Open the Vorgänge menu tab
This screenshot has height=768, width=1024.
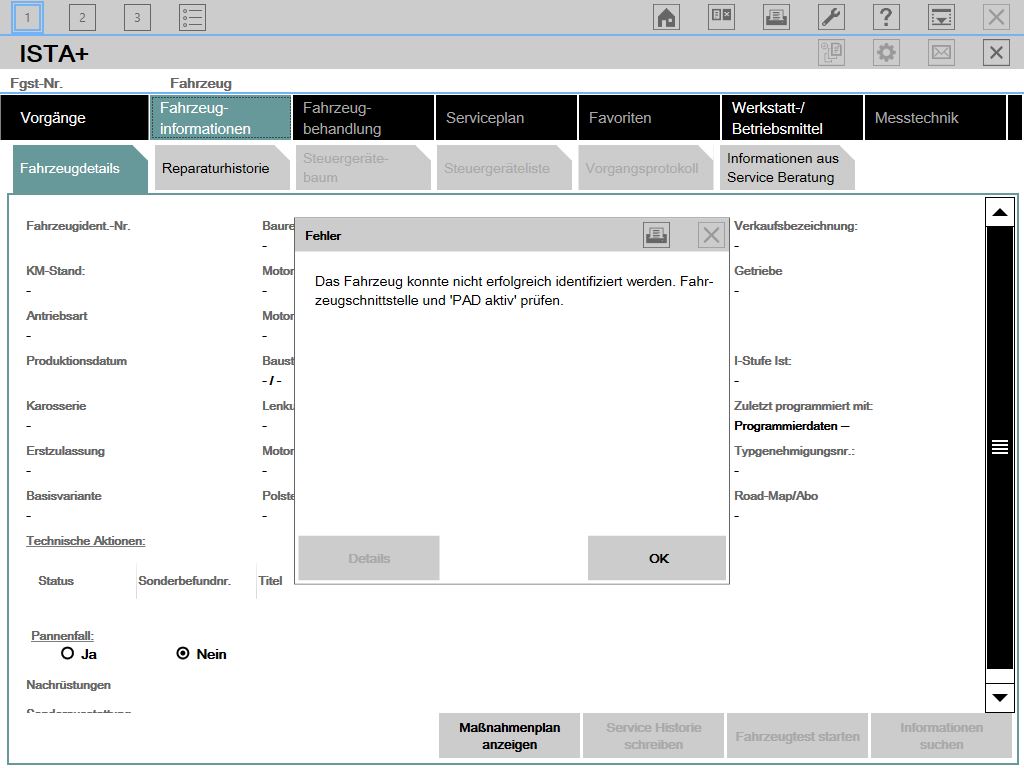(74, 118)
